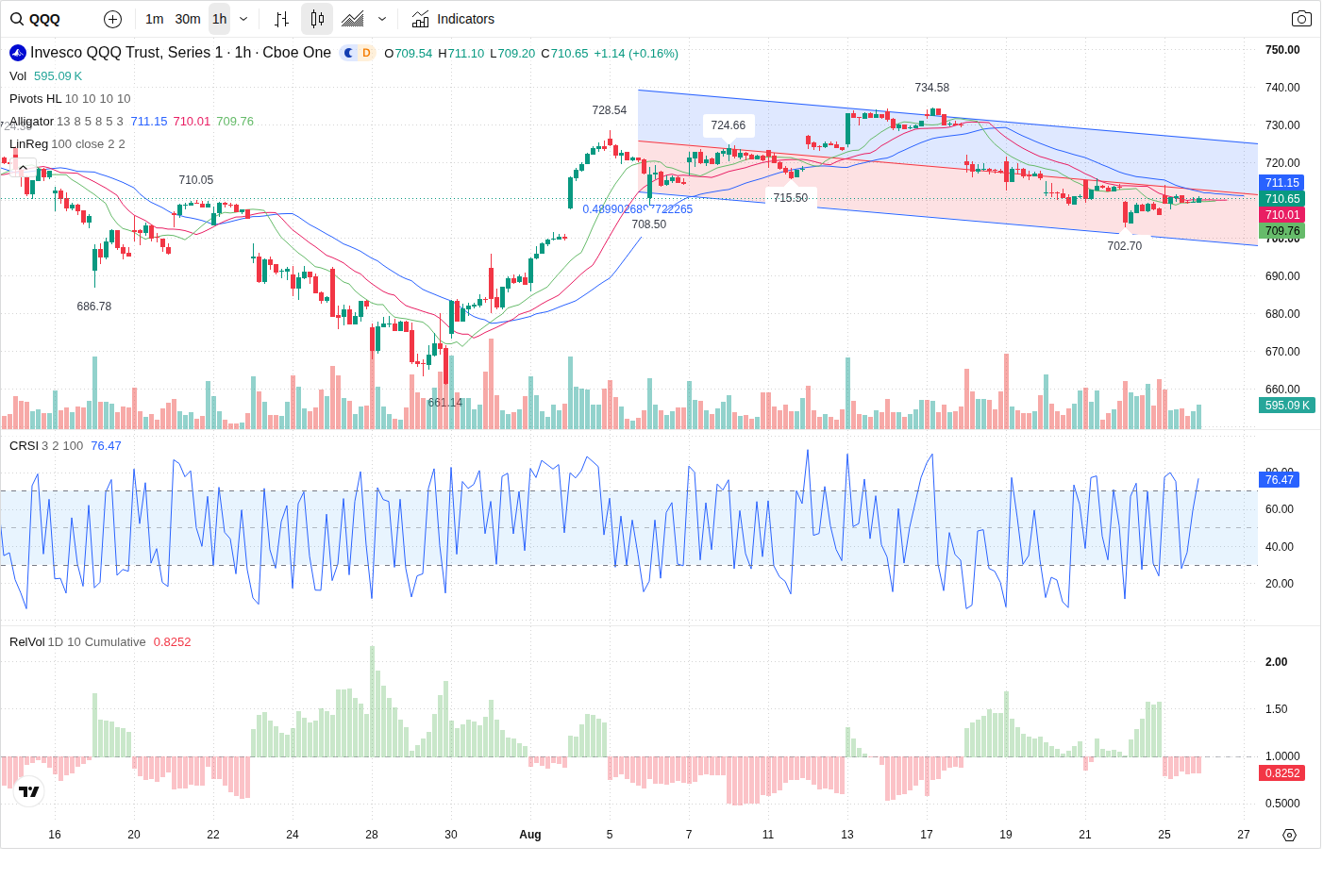The height and width of the screenshot is (896, 1340).
Task: Select the bars chart style
Action: tap(281, 19)
